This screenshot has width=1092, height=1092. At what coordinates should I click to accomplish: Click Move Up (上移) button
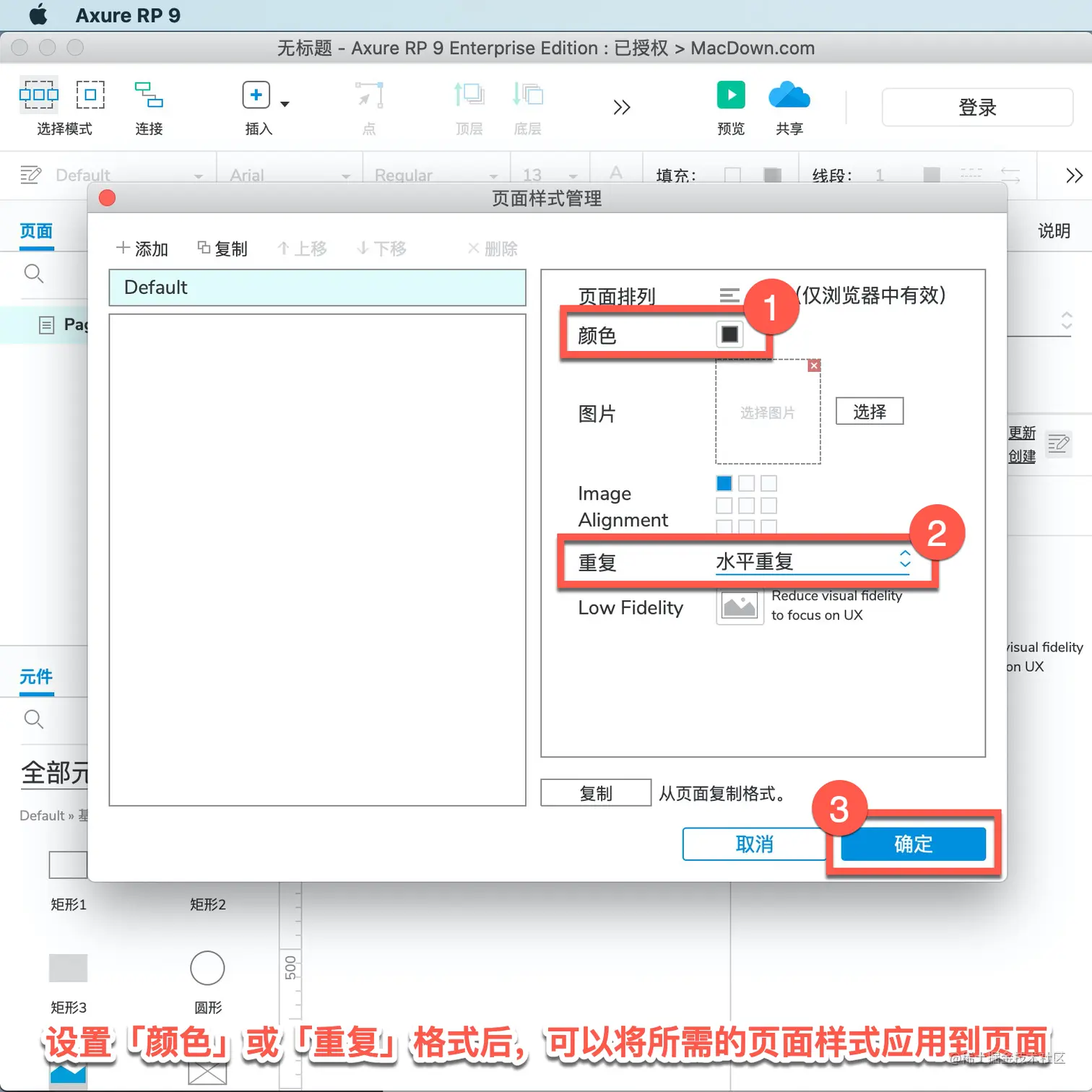coord(302,248)
